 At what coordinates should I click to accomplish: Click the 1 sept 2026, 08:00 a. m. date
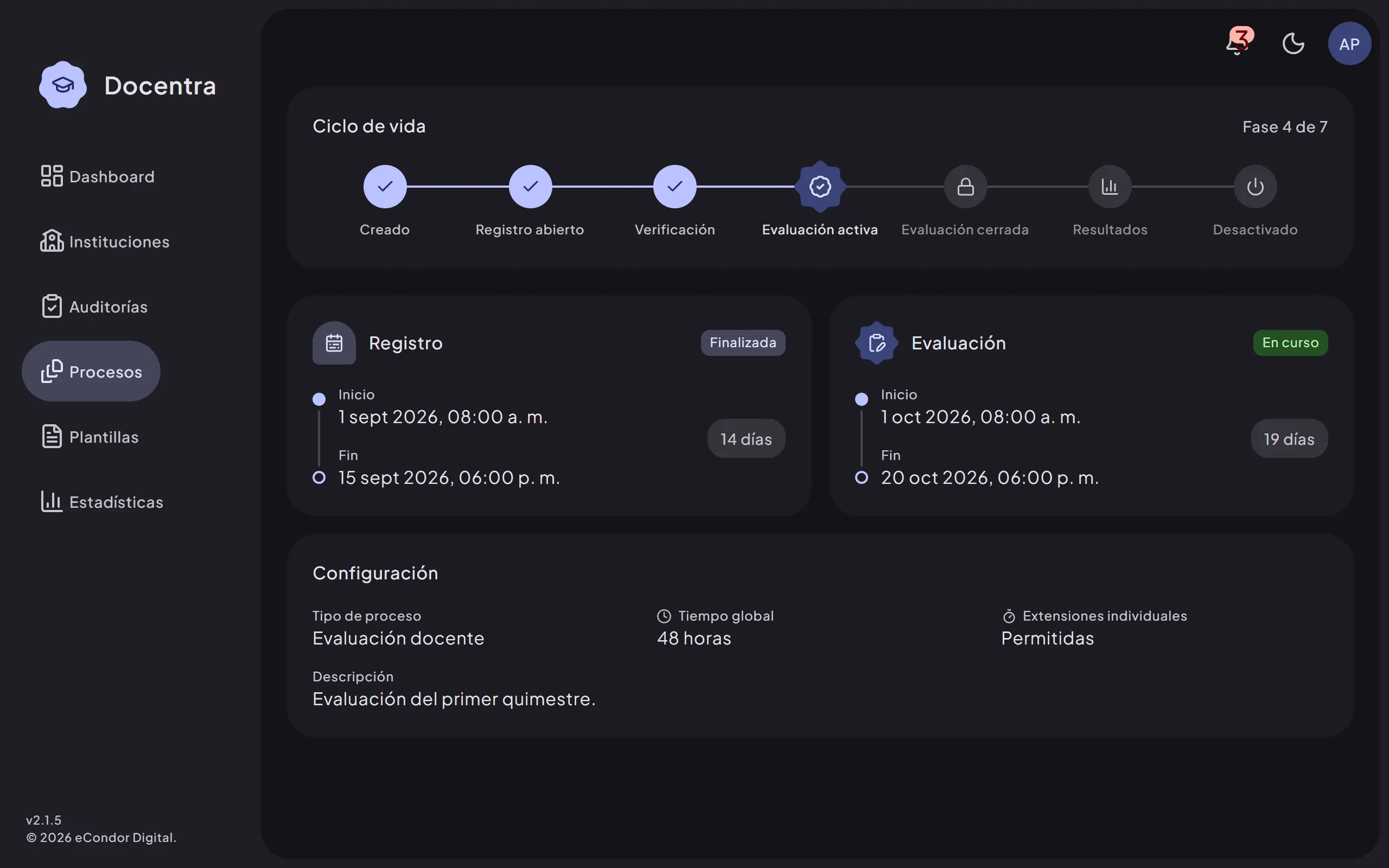[443, 417]
